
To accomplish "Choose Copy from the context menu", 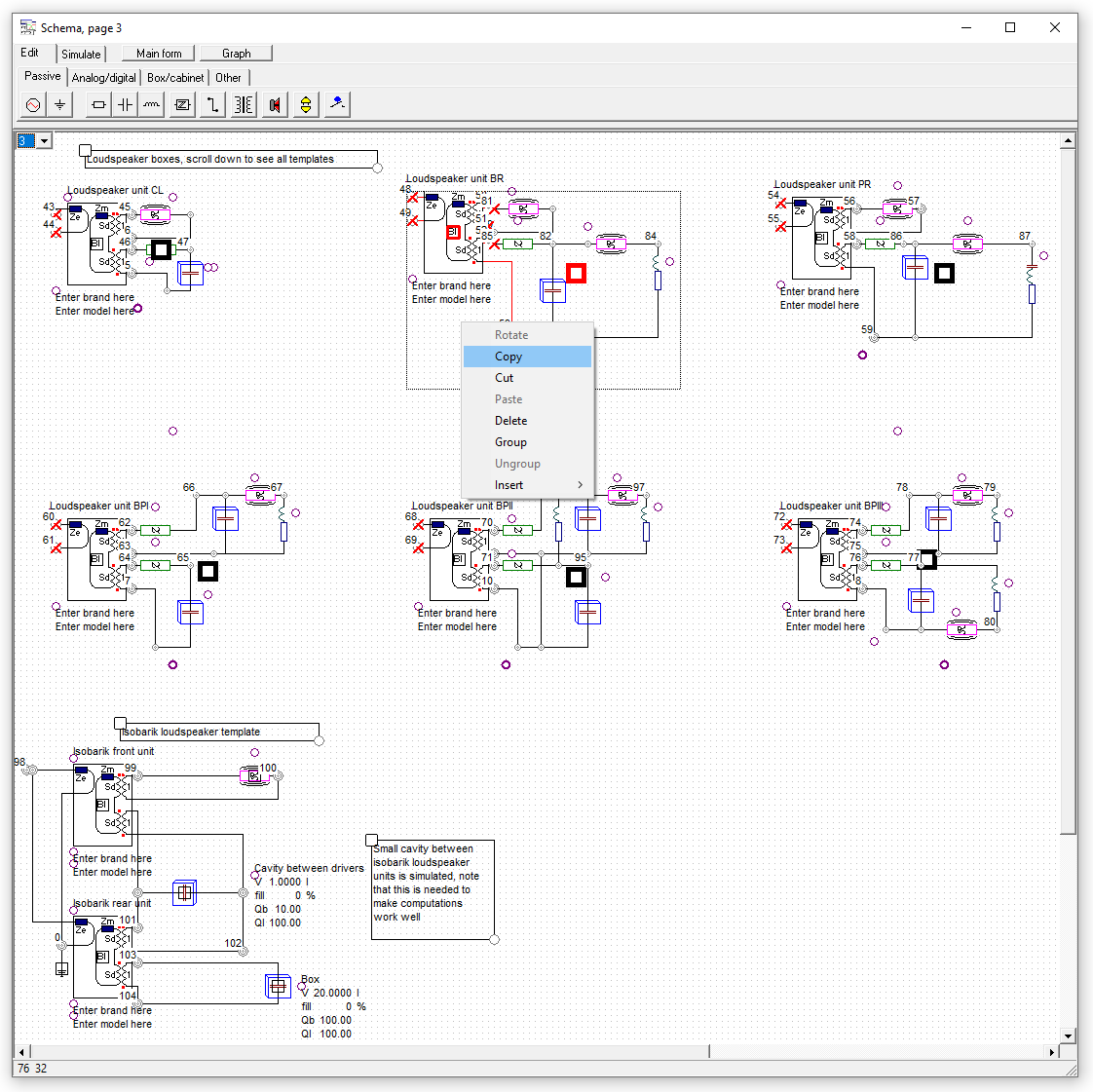I will click(508, 356).
